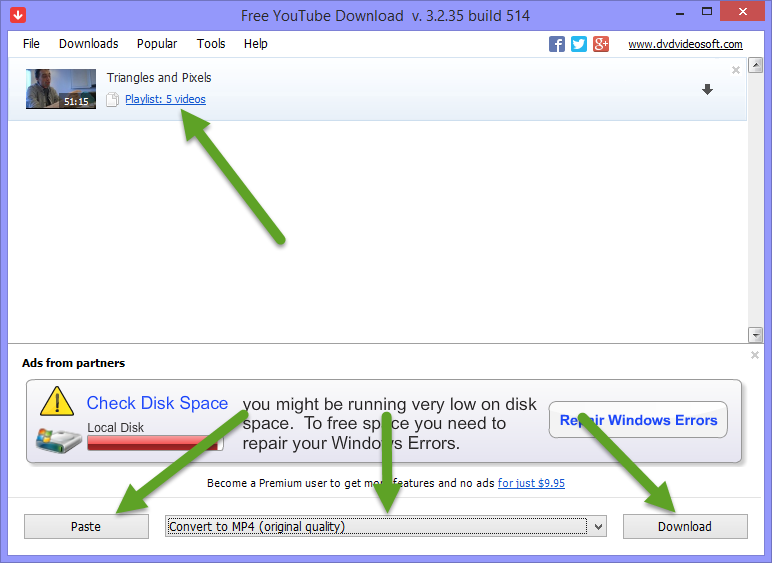Click Repair Windows Errors ad button

(x=638, y=420)
